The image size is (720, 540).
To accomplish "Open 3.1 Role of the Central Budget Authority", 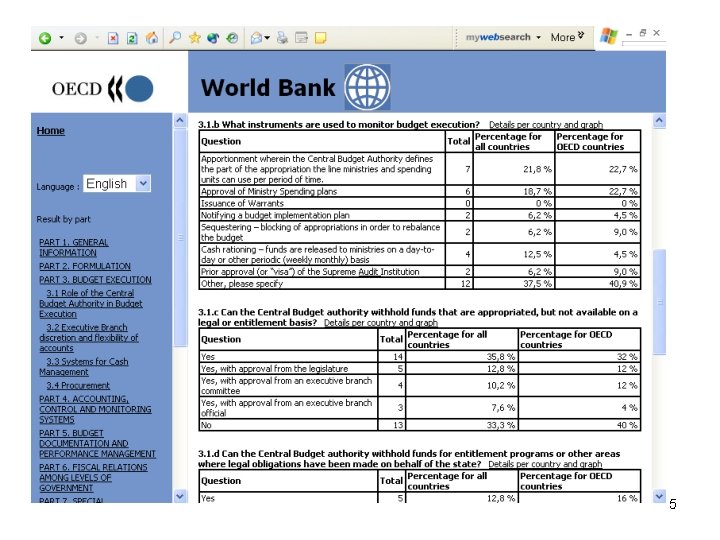I will [x=90, y=304].
